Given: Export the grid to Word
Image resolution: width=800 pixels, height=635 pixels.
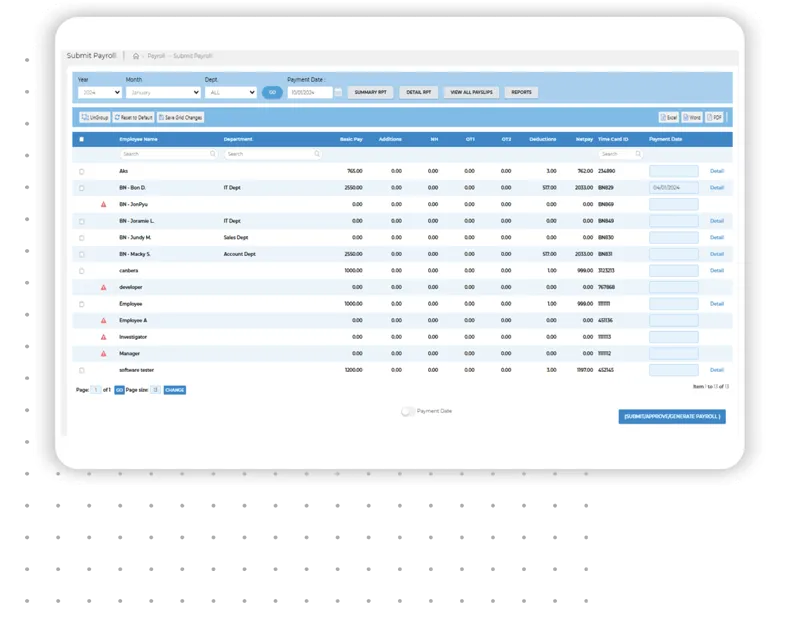Looking at the screenshot, I should pos(692,117).
